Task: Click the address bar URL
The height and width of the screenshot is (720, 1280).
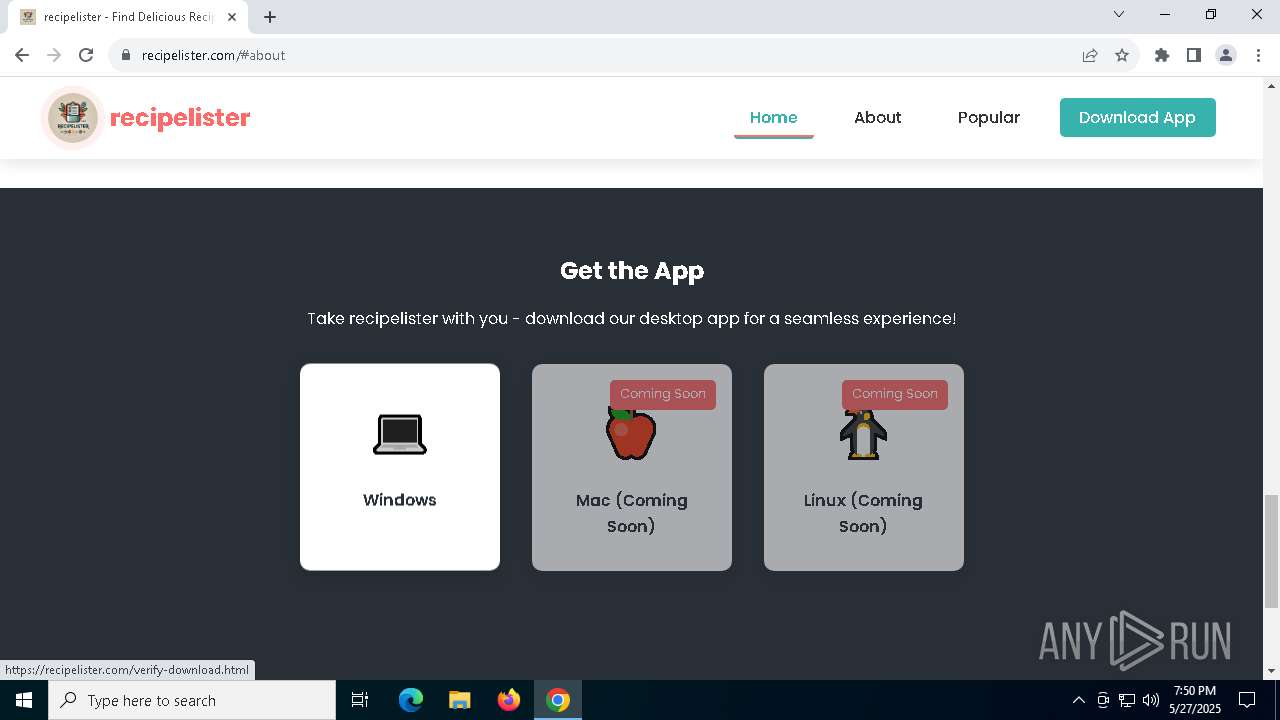Action: tap(214, 55)
